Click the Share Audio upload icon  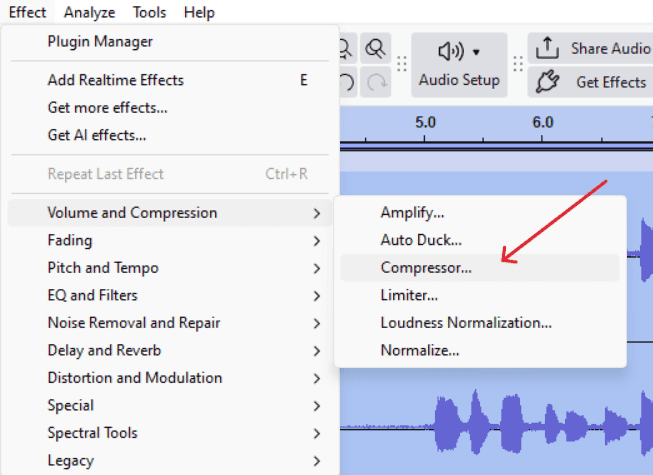point(547,48)
